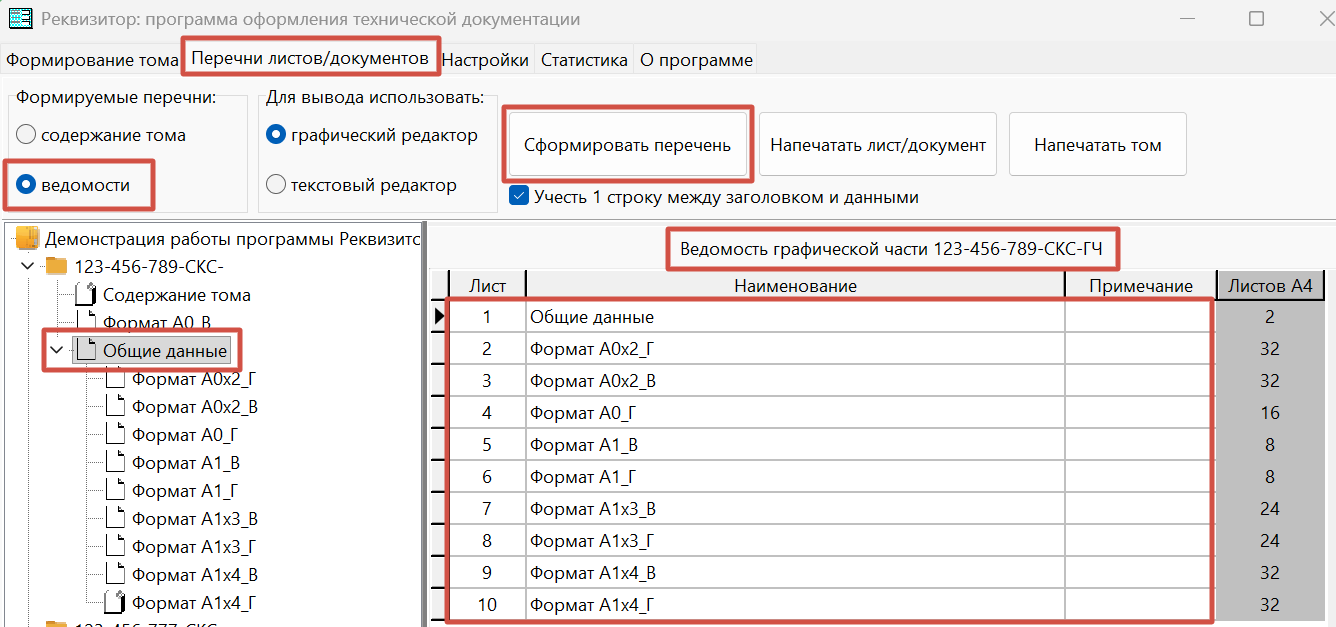The image size is (1336, 627).
Task: Select Формат А1х4_Г in the tree
Action: (x=195, y=603)
